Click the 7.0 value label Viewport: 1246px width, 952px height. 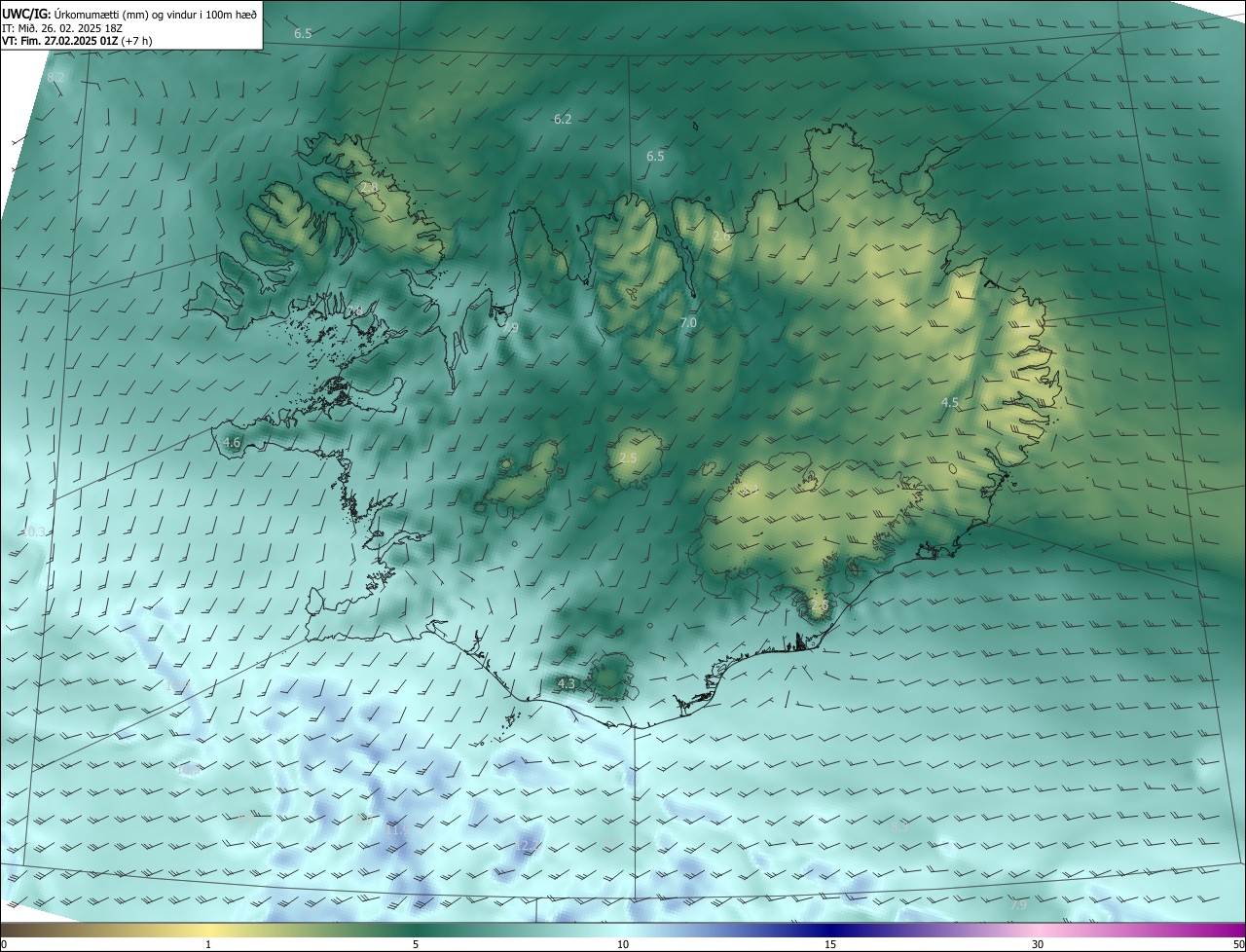tap(688, 322)
